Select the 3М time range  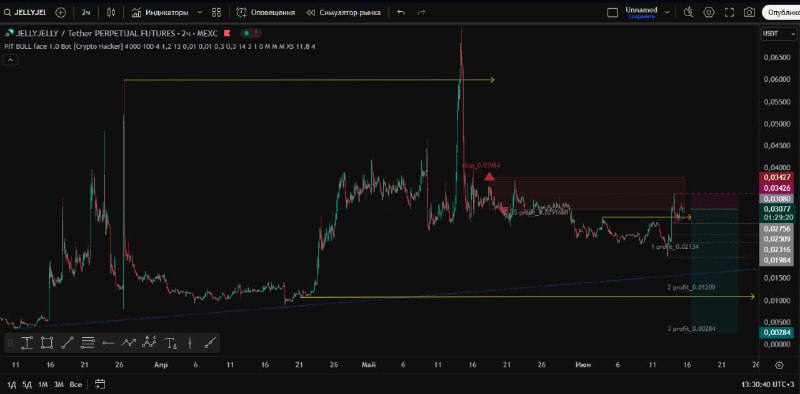59,384
